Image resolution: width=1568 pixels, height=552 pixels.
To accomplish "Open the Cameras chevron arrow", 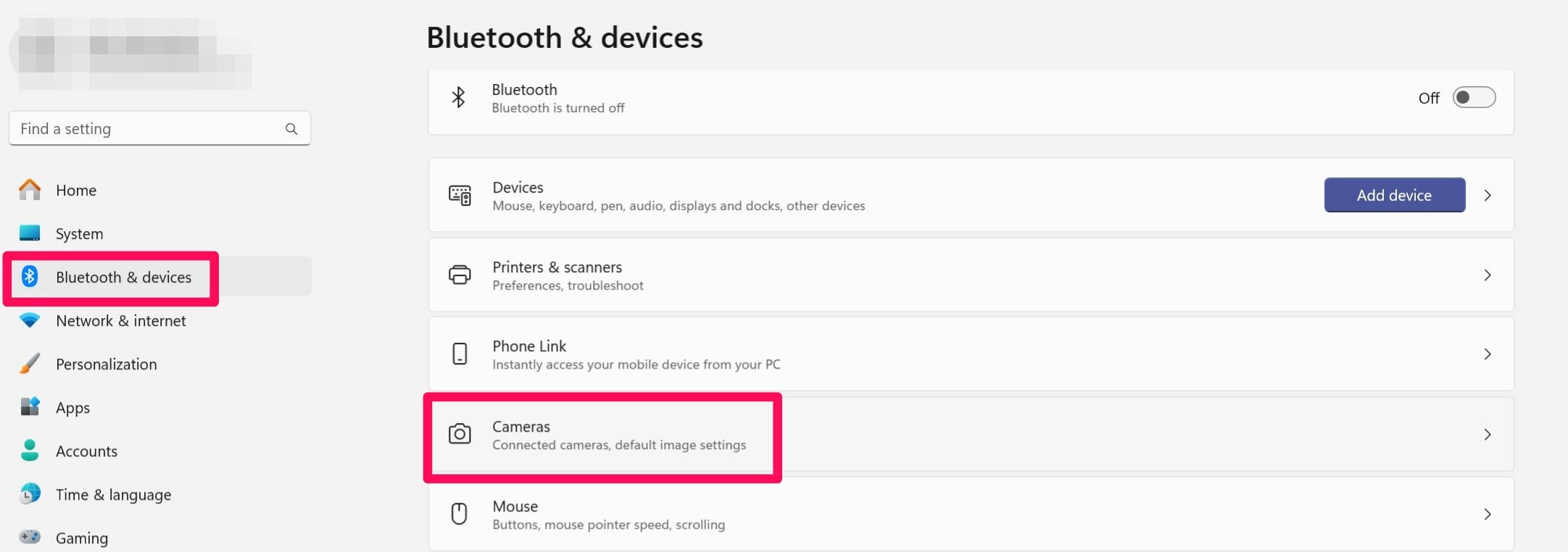I will tap(1488, 435).
